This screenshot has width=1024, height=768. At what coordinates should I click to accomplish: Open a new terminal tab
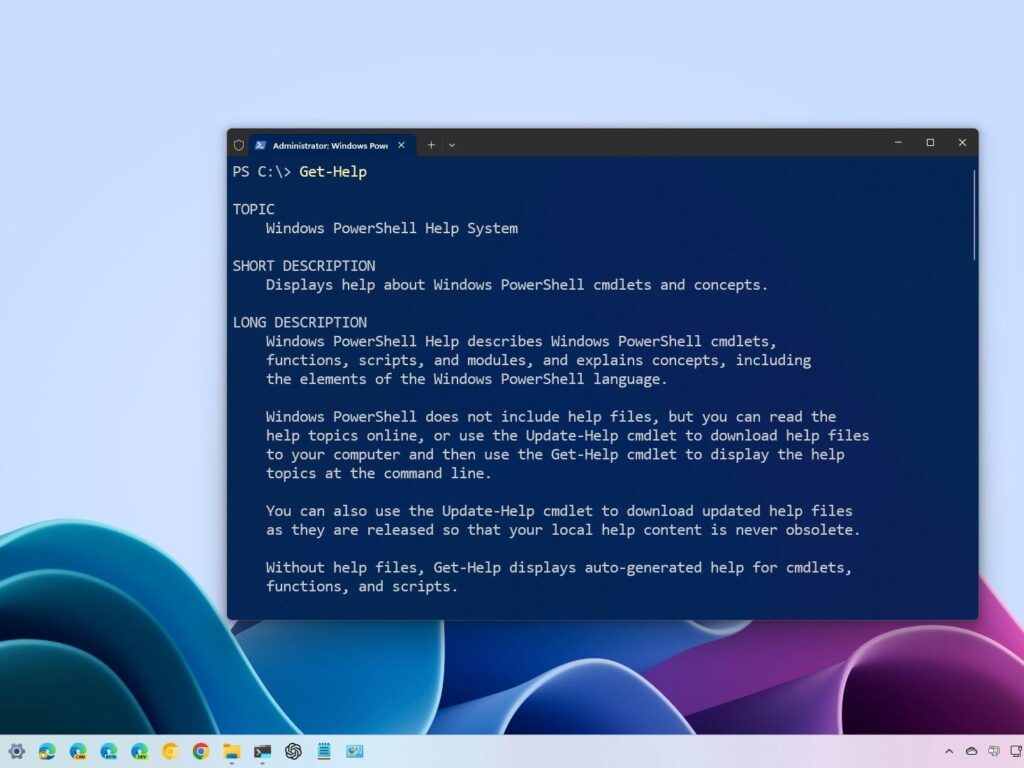(x=430, y=145)
